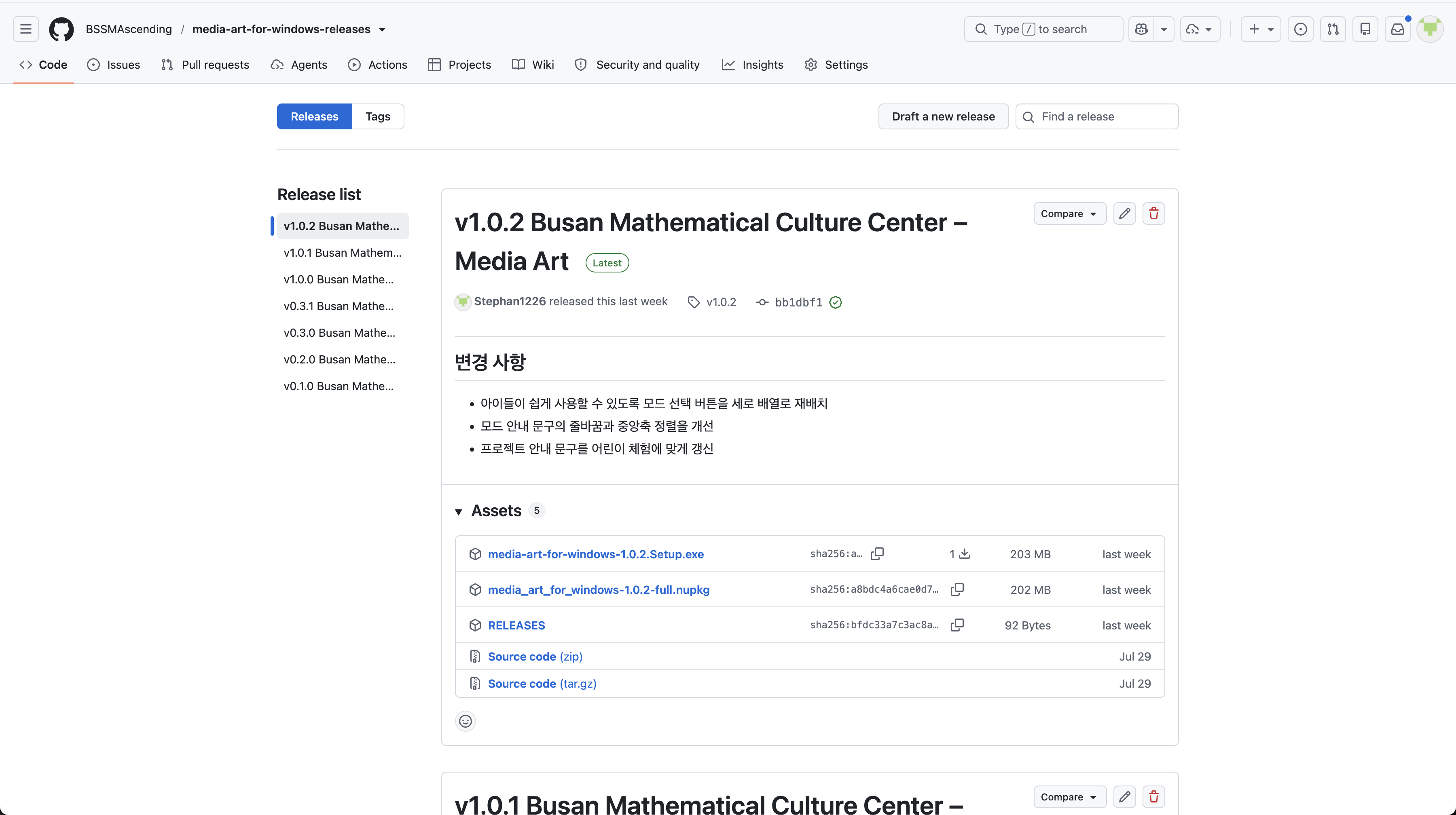Go to GitHub homepage logo
This screenshot has height=815, width=1456.
[x=61, y=29]
